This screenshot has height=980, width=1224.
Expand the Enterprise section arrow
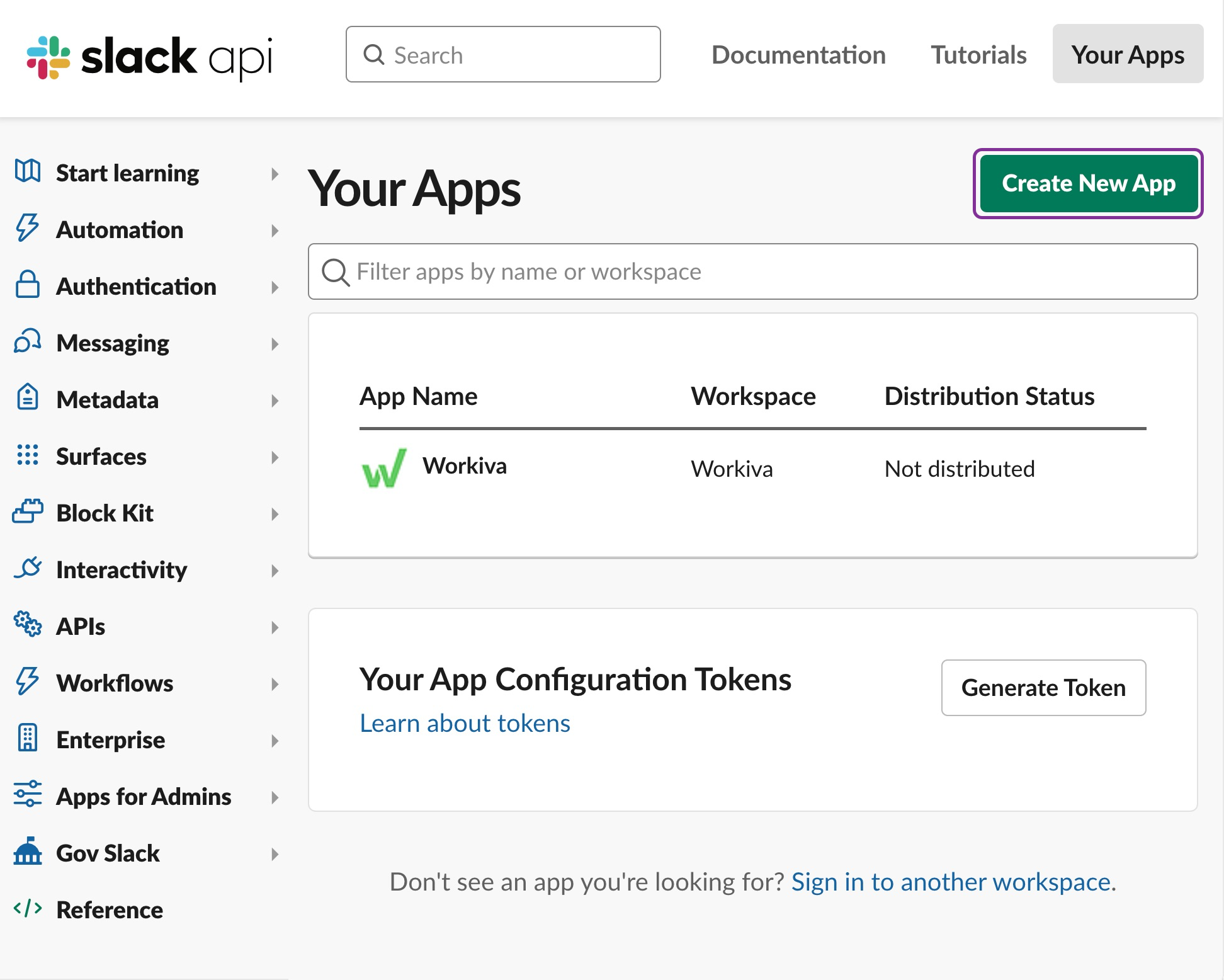(x=275, y=741)
